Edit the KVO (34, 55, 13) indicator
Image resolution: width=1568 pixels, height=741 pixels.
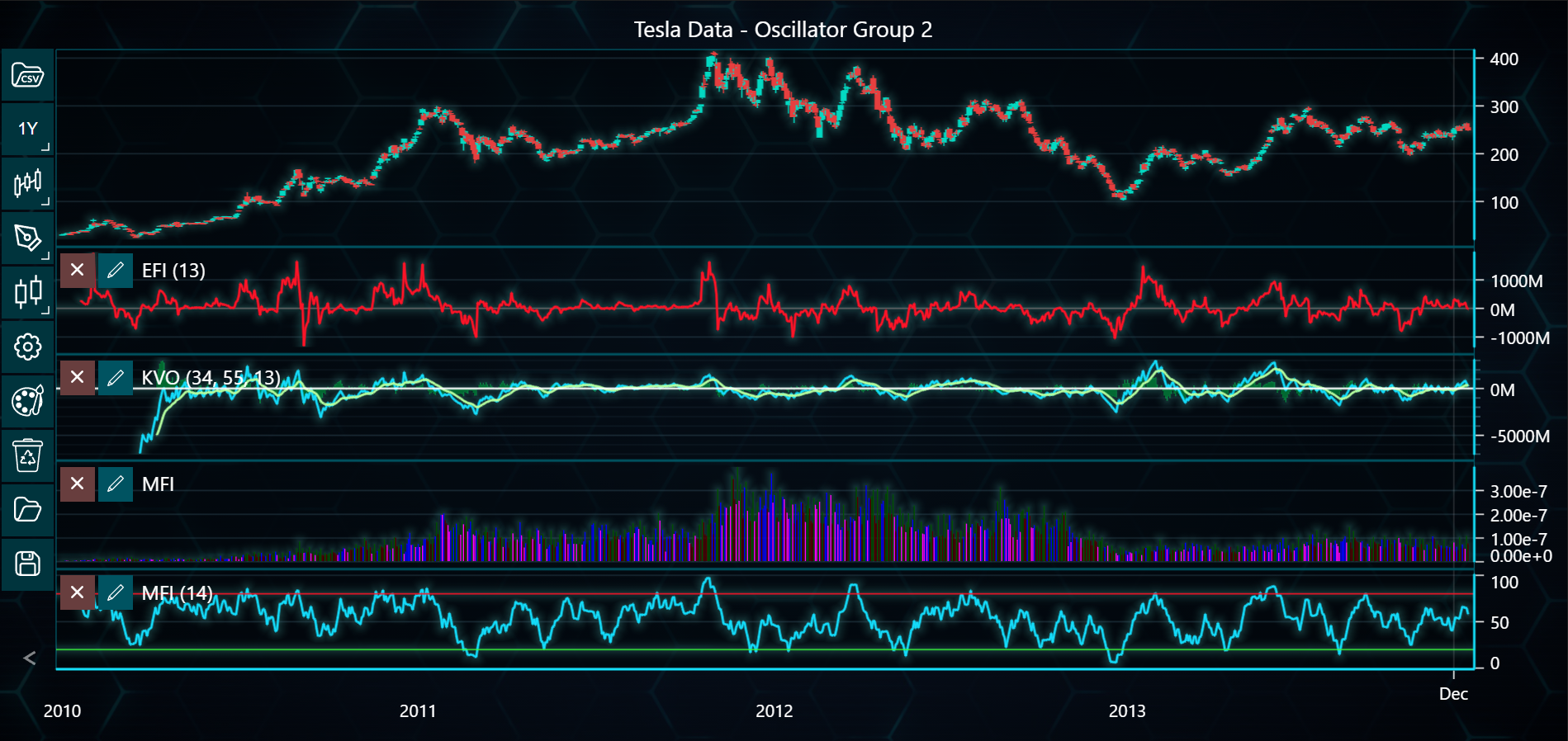[116, 377]
